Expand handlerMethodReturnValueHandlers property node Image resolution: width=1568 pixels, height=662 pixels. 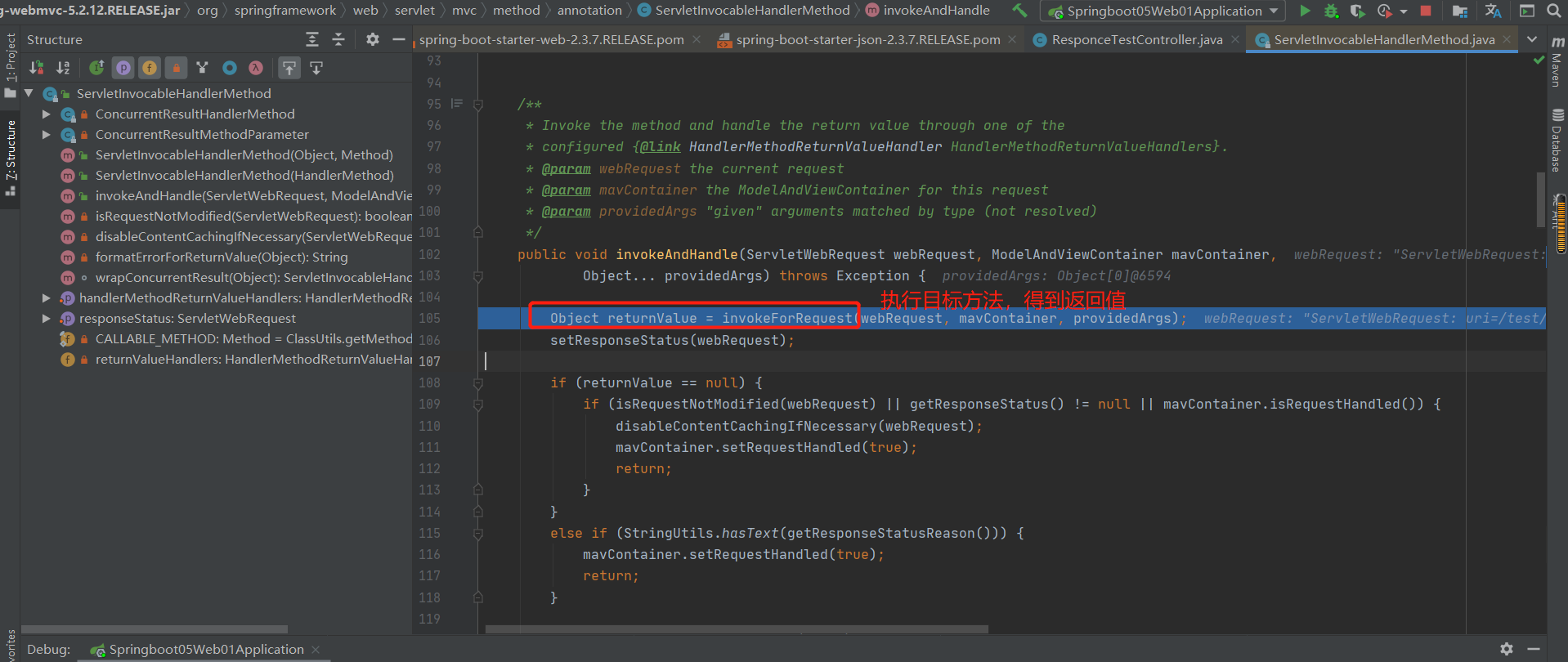pyautogui.click(x=47, y=297)
